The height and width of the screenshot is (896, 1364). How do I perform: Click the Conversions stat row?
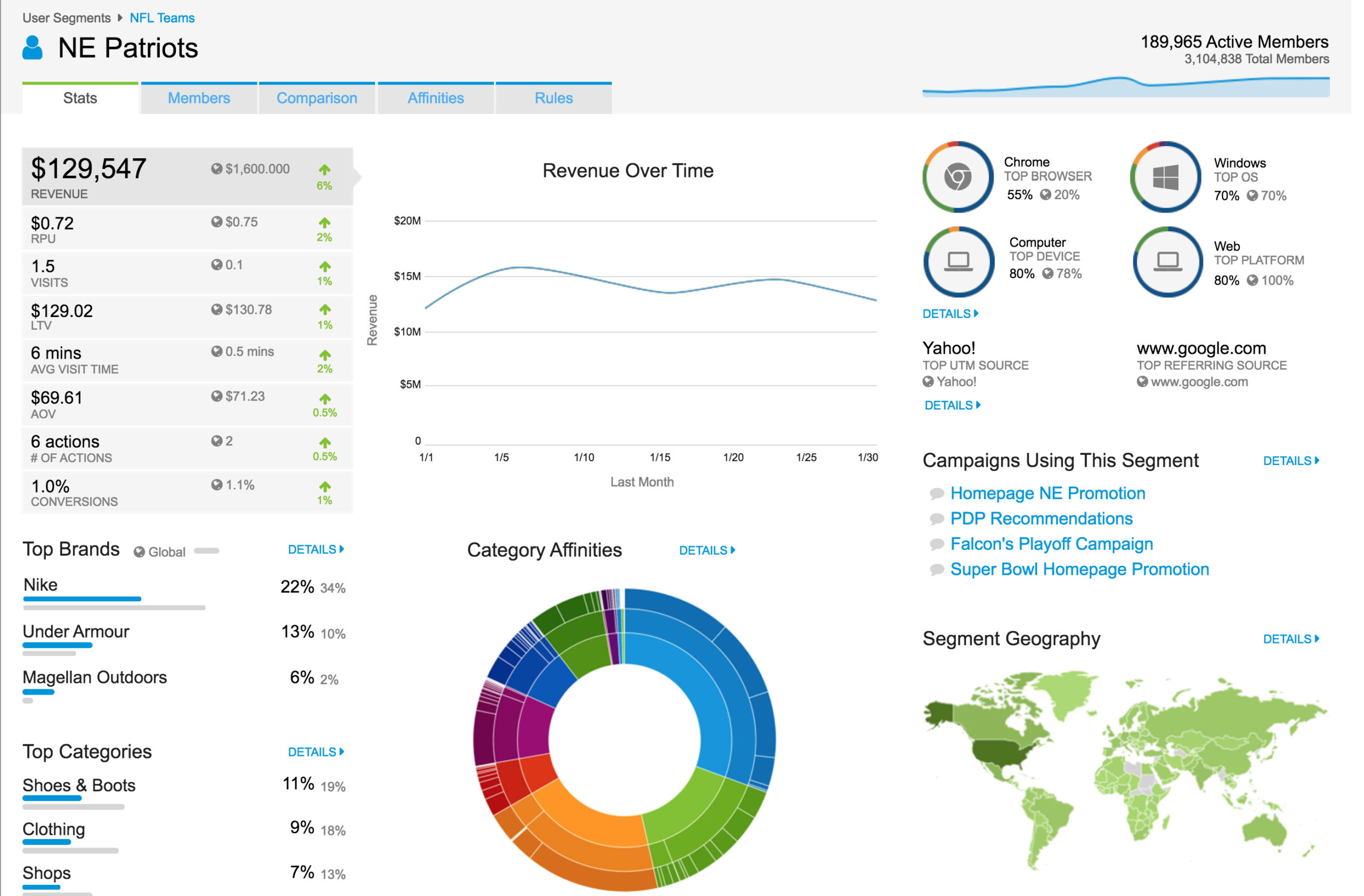tap(188, 493)
